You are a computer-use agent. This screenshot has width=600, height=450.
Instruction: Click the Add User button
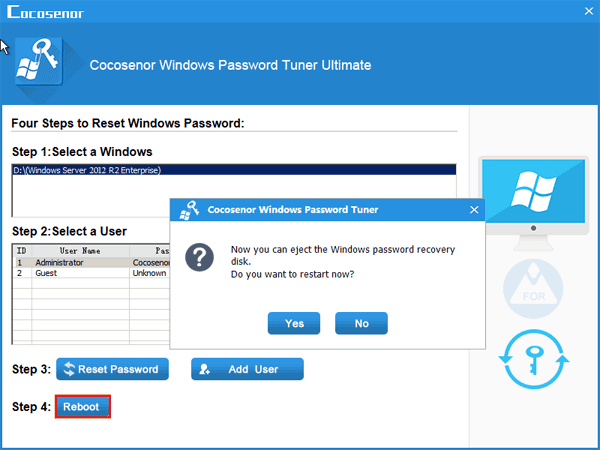tap(247, 369)
